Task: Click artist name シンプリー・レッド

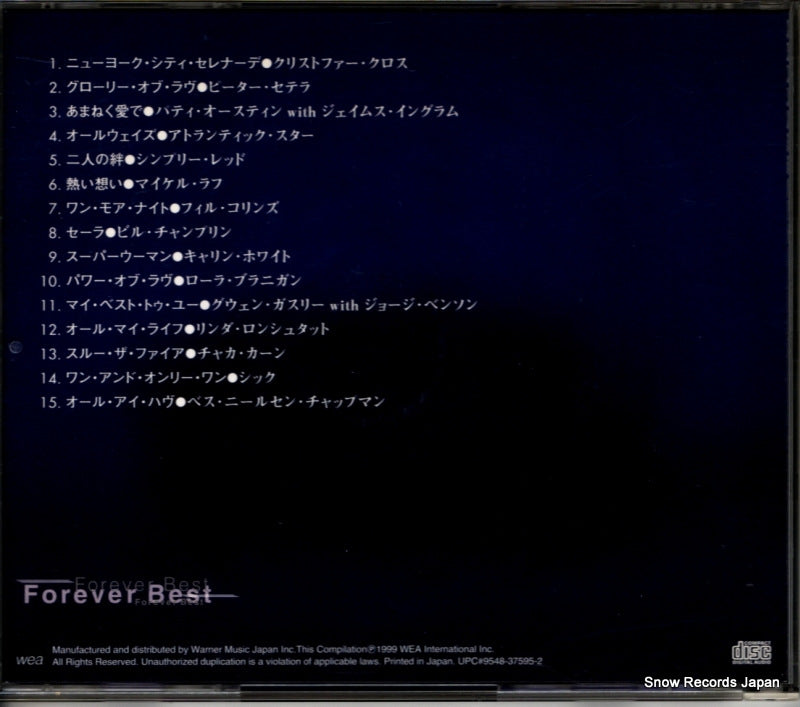Action: pyautogui.click(x=190, y=160)
